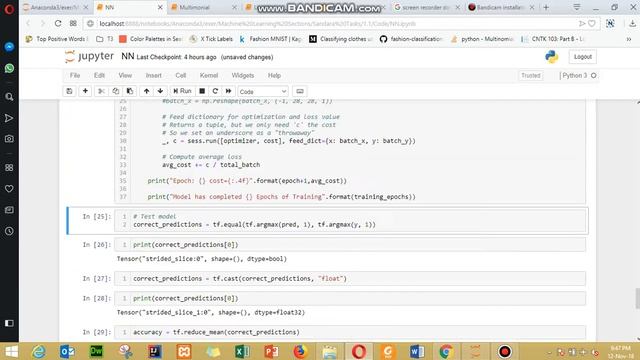Move selected cell down arrow
The image size is (640, 360).
pos(160,91)
